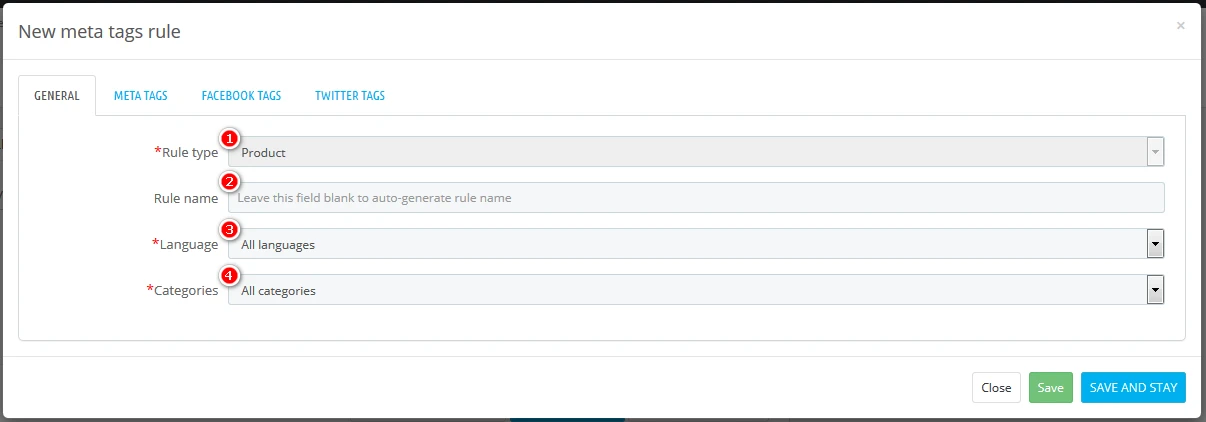
Task: Click the X icon to dismiss the dialog
Action: [x=1180, y=26]
